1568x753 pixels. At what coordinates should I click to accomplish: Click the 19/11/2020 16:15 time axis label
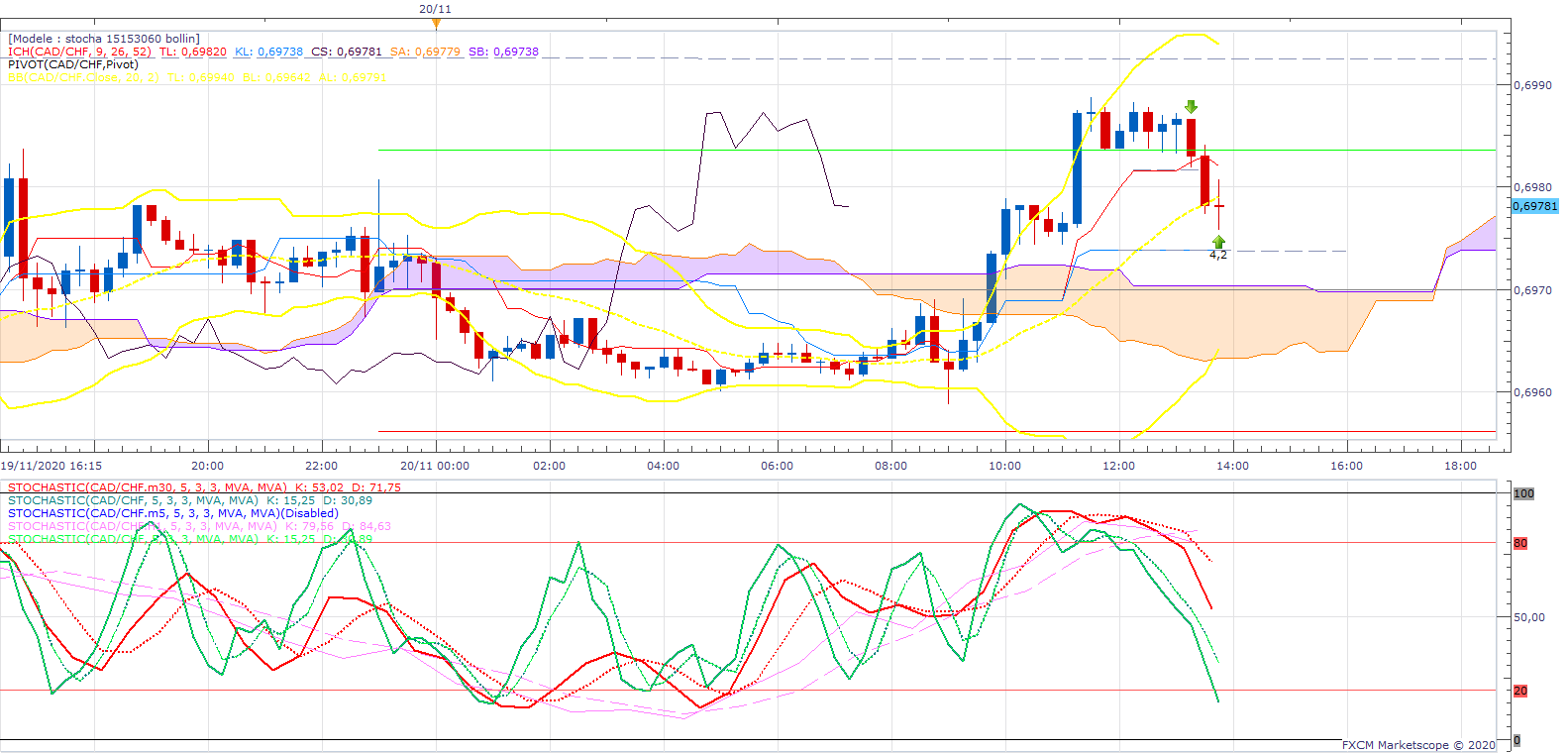(51, 466)
